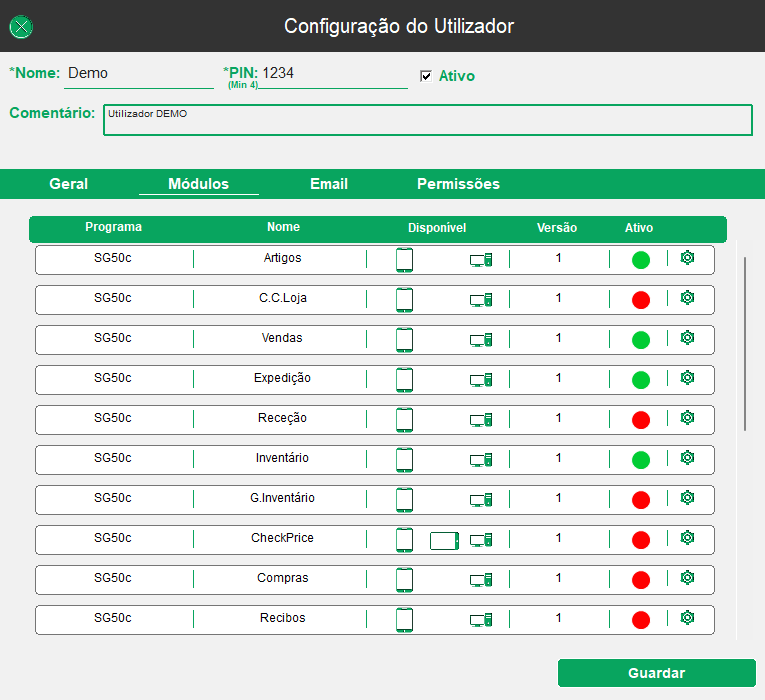Click the Programa column header
The height and width of the screenshot is (700, 765).
click(x=114, y=227)
